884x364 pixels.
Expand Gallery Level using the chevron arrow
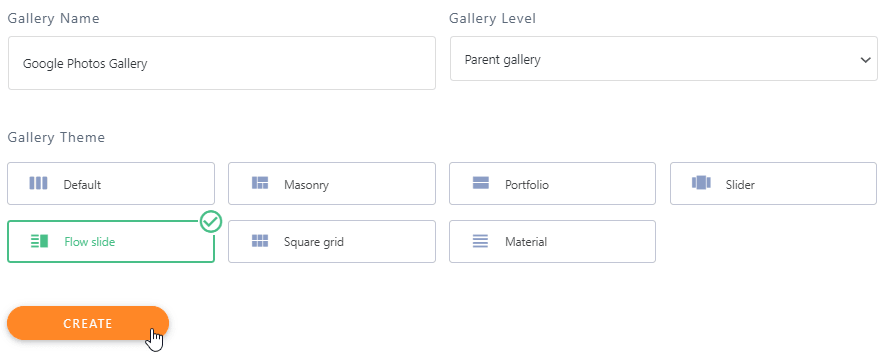(x=866, y=60)
